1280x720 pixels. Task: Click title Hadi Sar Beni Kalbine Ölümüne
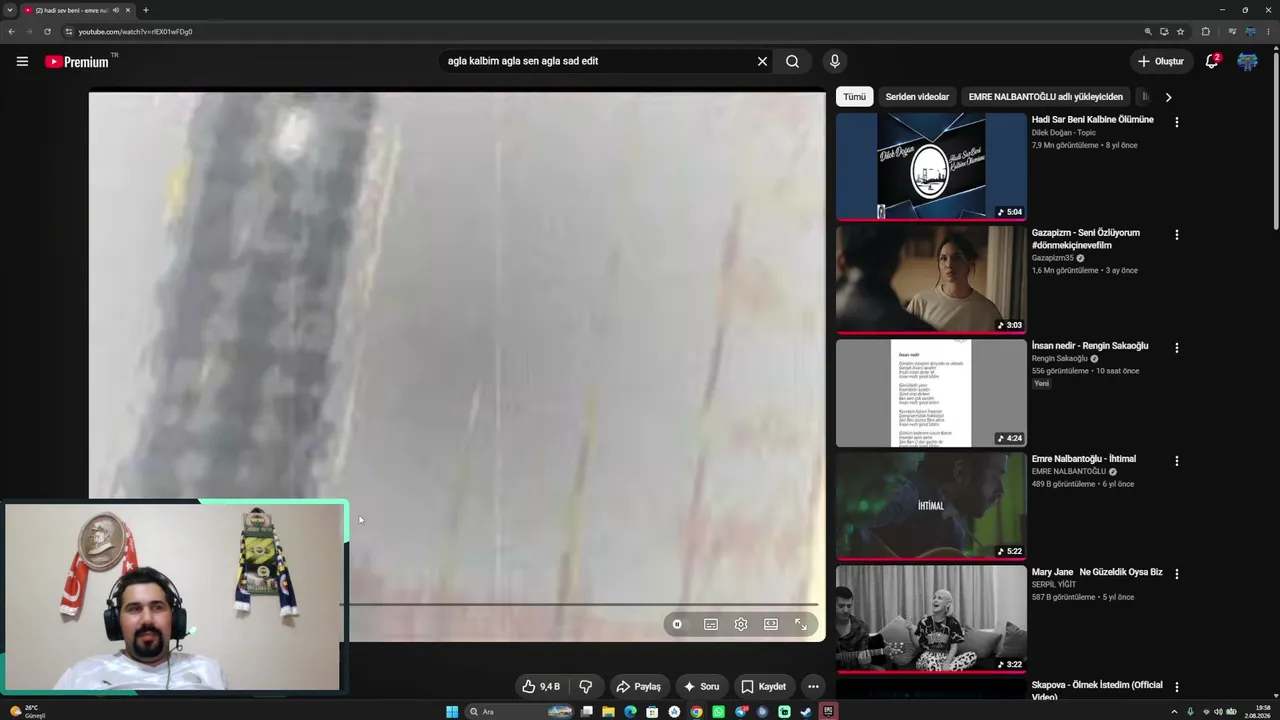click(1093, 120)
